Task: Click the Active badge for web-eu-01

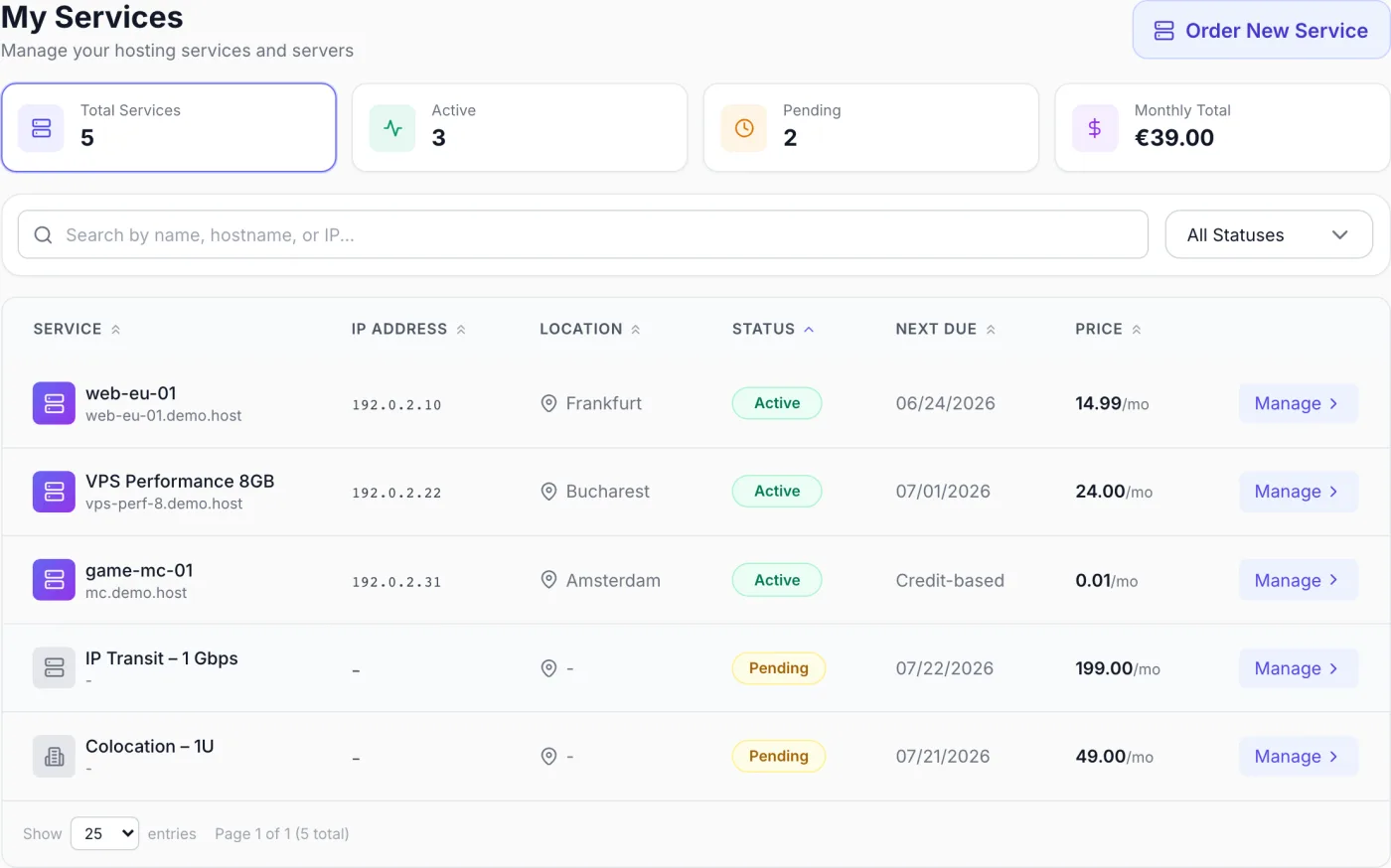Action: pyautogui.click(x=777, y=403)
